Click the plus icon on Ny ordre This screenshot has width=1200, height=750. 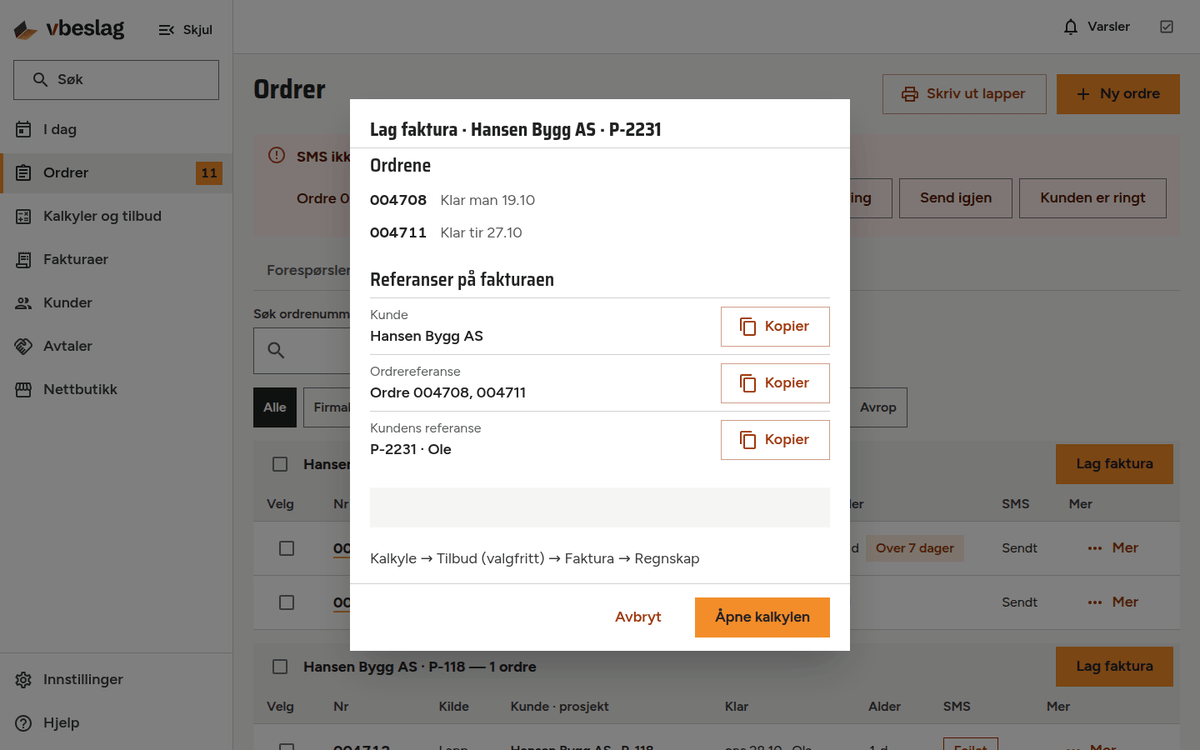pos(1083,94)
